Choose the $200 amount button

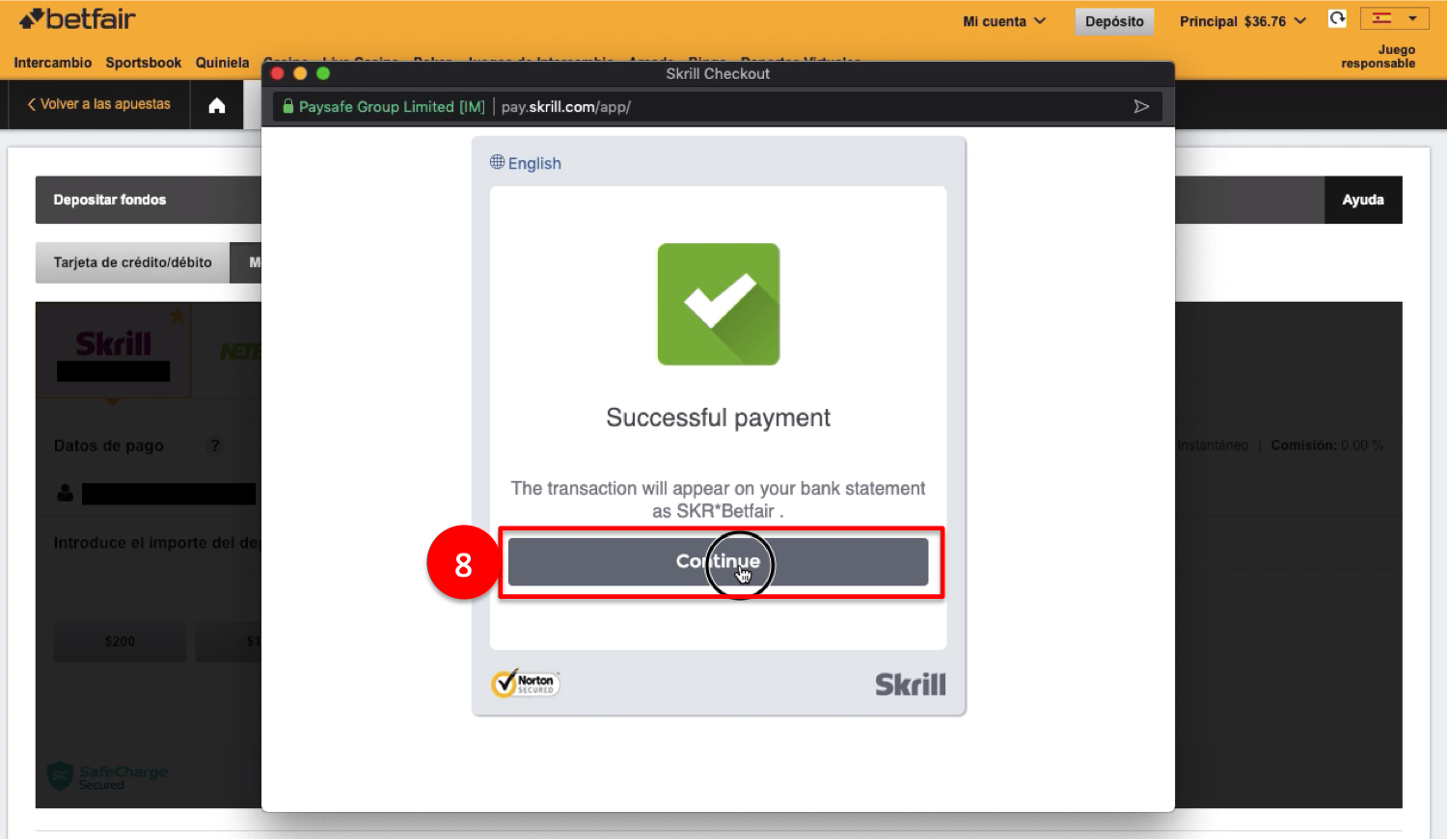click(x=120, y=641)
